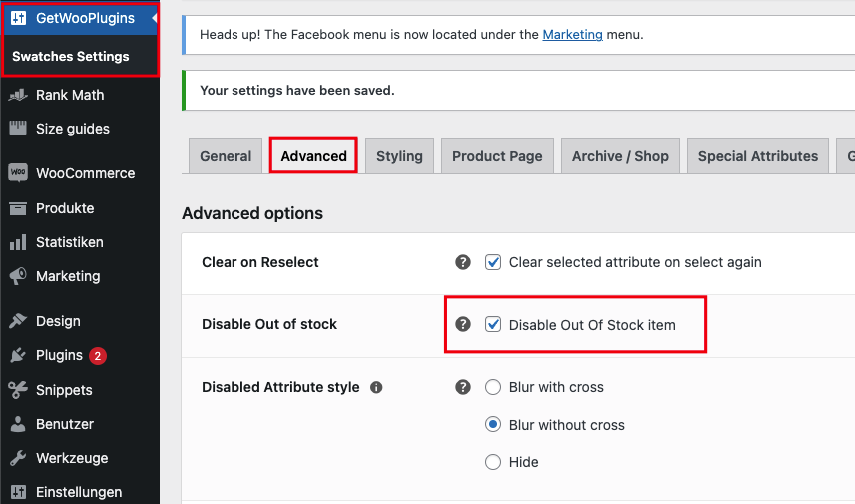The width and height of the screenshot is (855, 504).
Task: Open the Archive / Shop tab
Action: pyautogui.click(x=620, y=156)
